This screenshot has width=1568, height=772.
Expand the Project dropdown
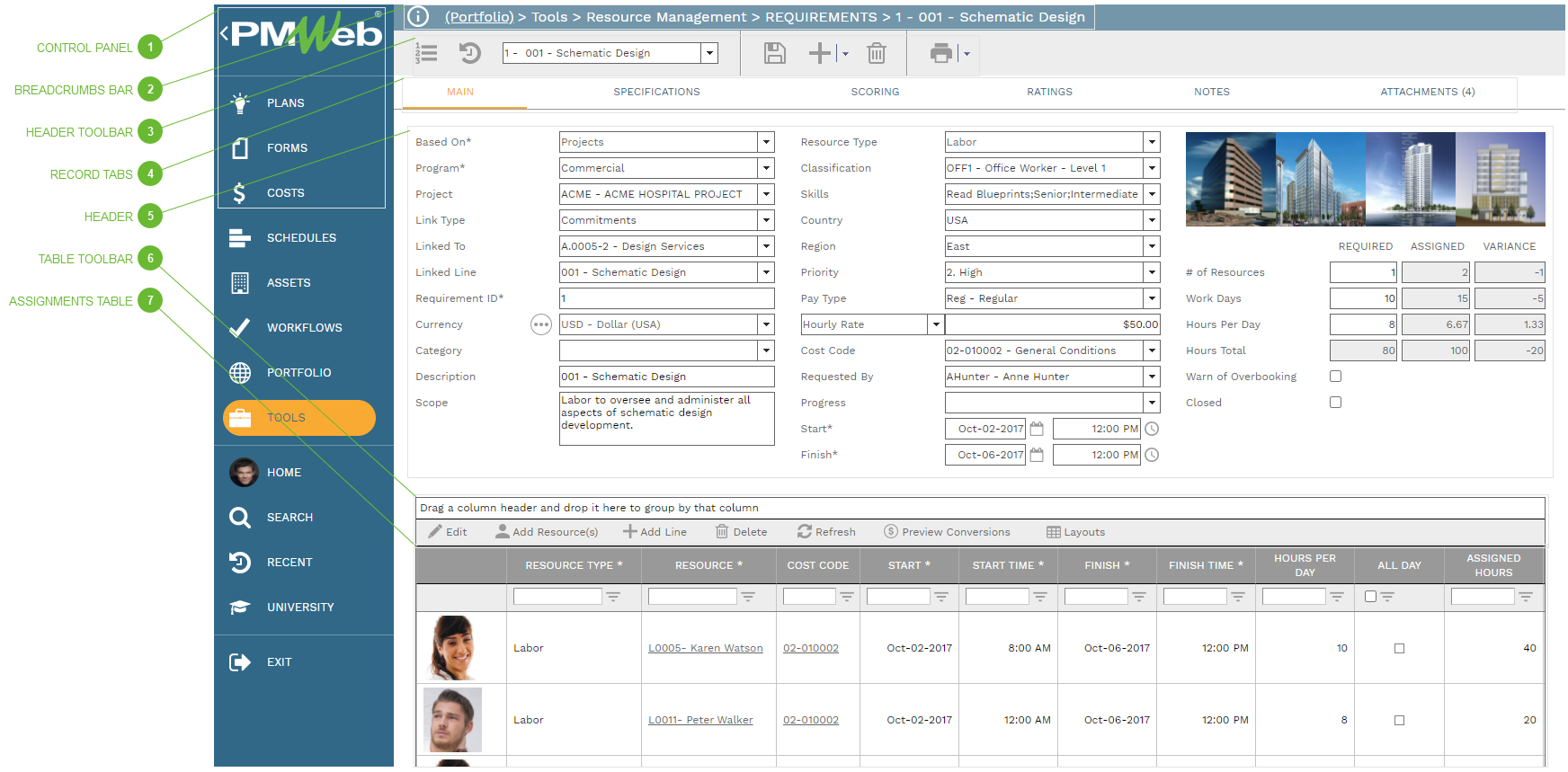pos(766,195)
